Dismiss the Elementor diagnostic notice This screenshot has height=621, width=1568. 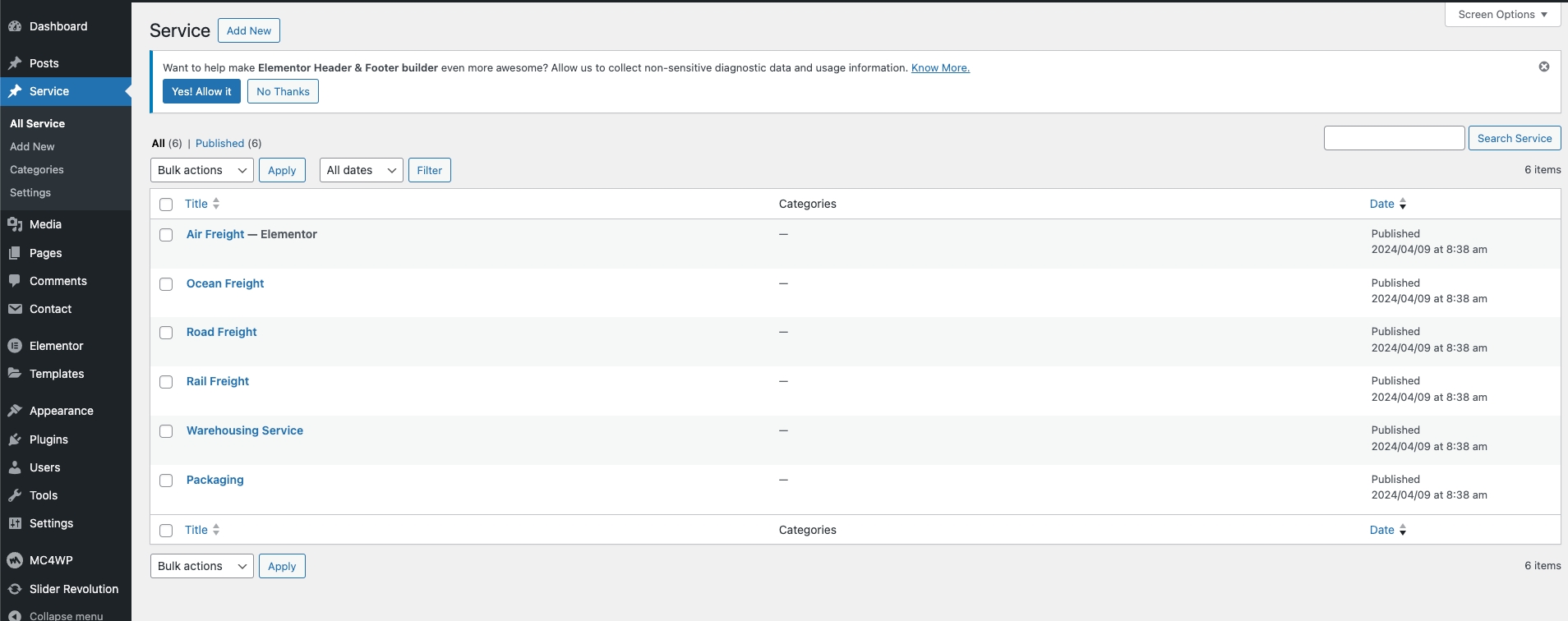[x=1544, y=67]
